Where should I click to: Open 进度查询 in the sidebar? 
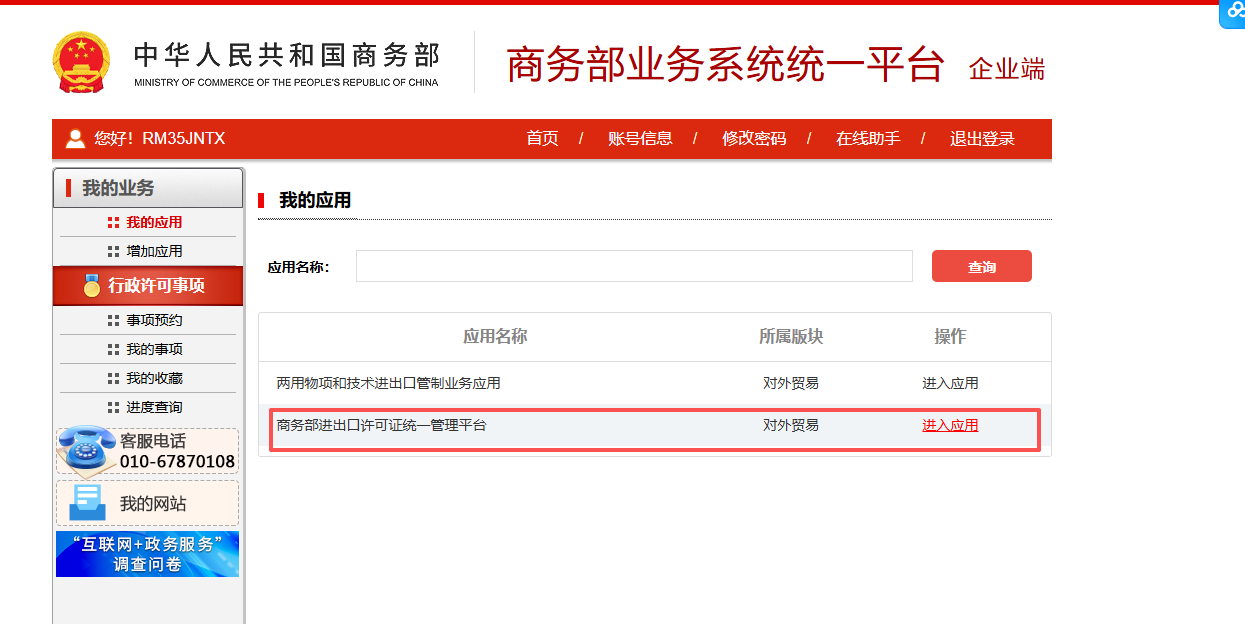pyautogui.click(x=154, y=407)
